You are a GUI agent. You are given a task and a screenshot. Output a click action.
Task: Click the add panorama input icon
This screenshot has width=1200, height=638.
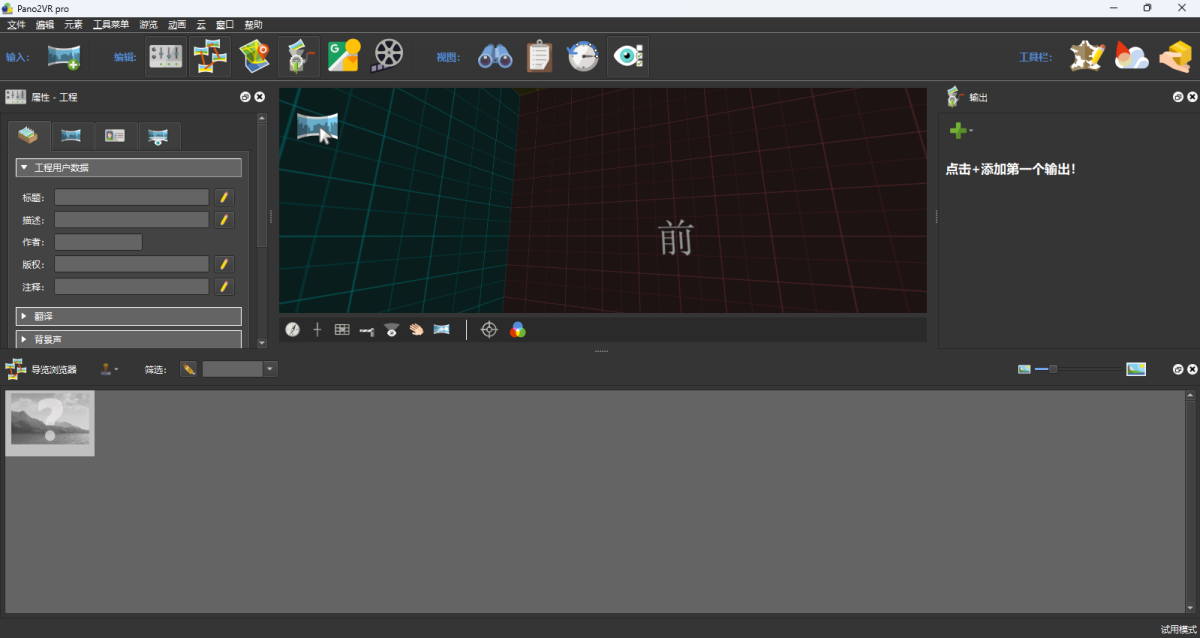pos(64,57)
